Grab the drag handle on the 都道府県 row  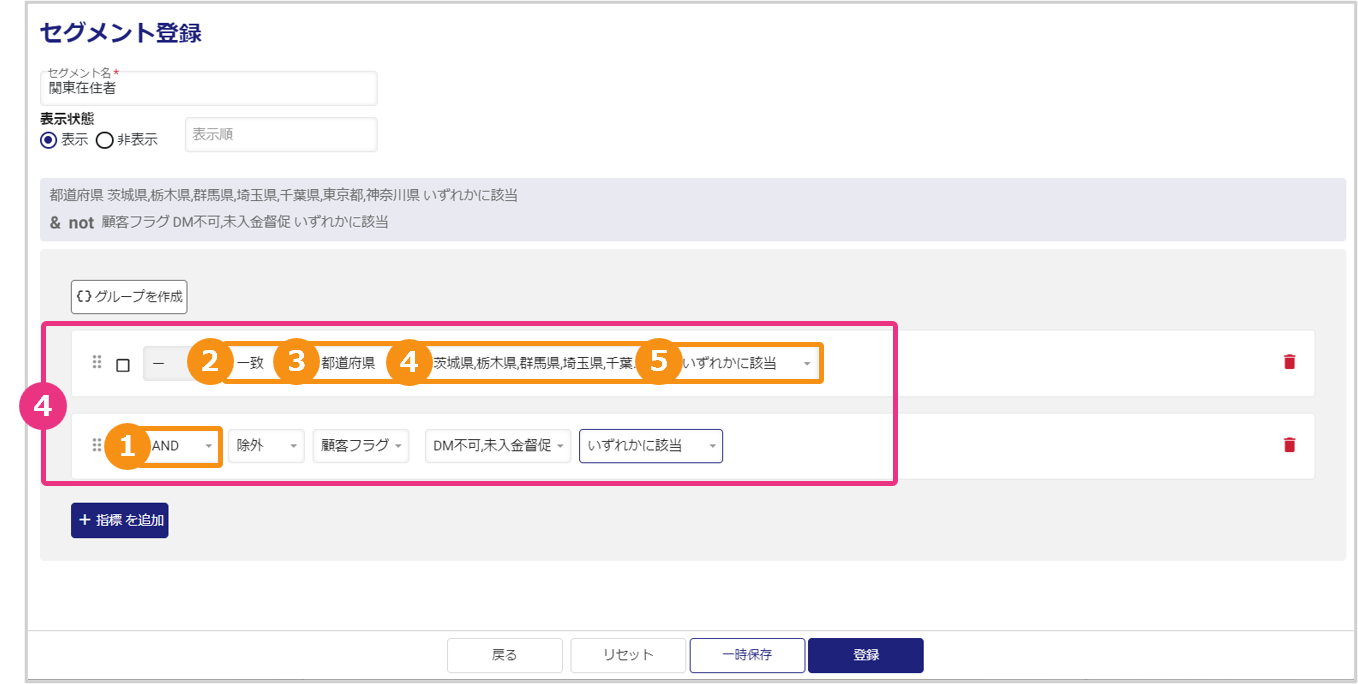click(x=97, y=363)
